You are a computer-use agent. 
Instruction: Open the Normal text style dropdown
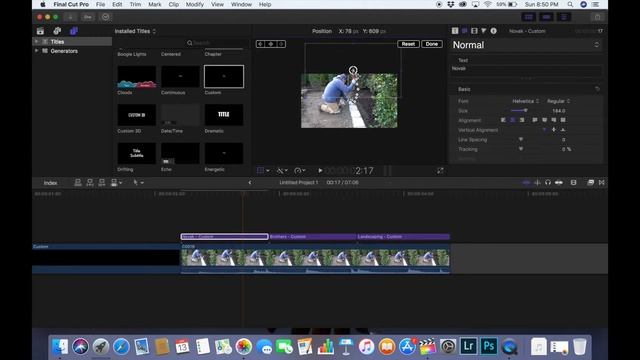point(526,45)
